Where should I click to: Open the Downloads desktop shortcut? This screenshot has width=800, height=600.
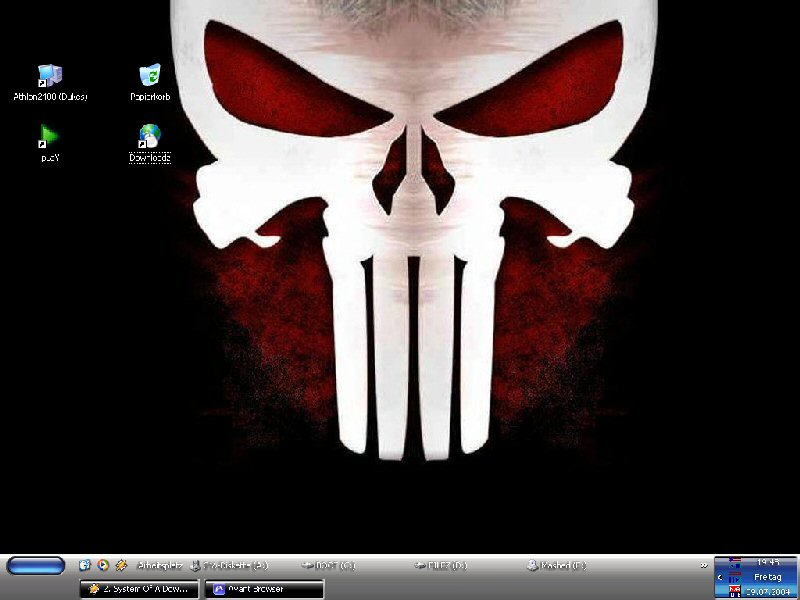click(x=149, y=143)
